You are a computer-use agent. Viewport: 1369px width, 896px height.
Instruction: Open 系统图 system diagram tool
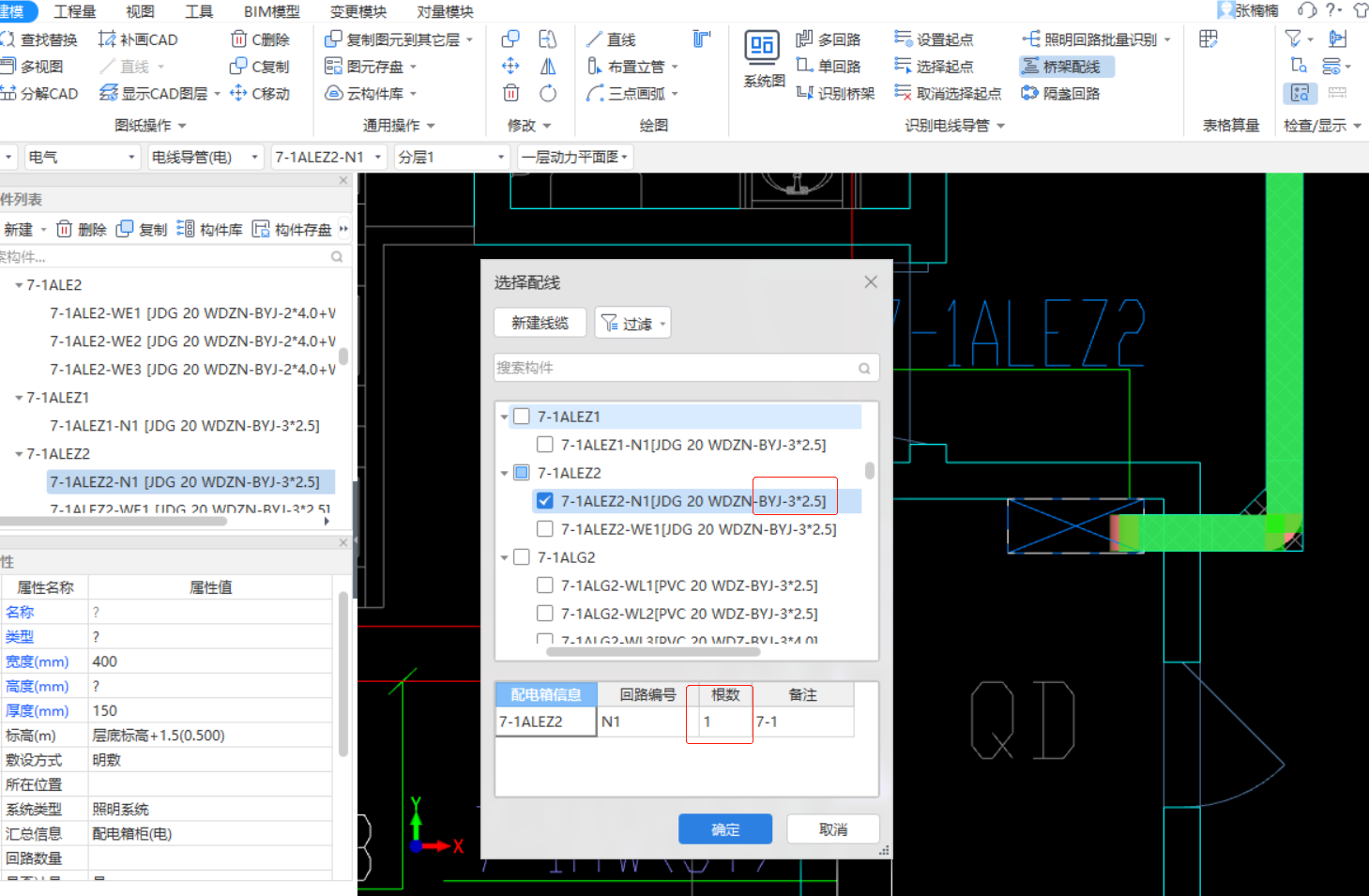(764, 61)
